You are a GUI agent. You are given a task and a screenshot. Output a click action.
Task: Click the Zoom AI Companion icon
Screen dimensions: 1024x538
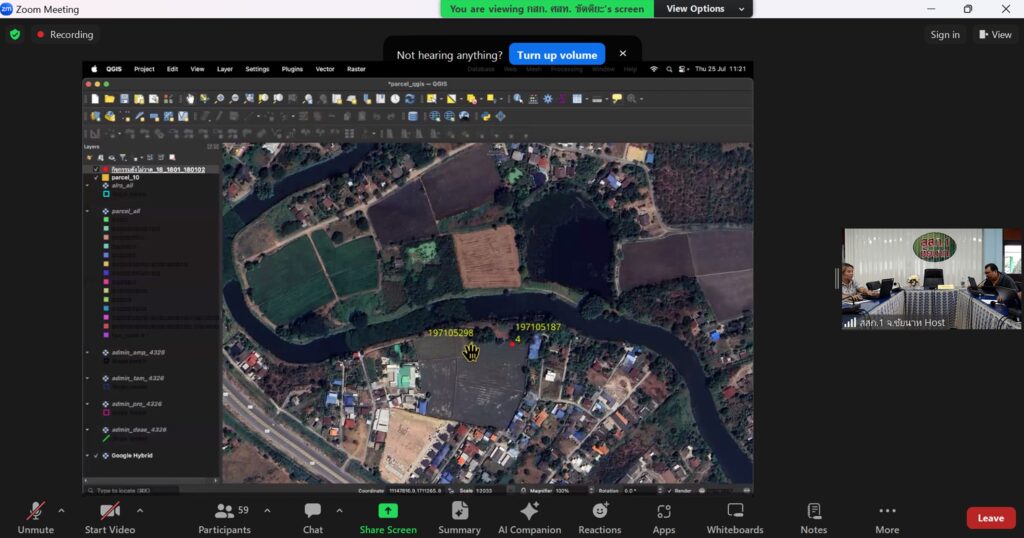(x=529, y=511)
